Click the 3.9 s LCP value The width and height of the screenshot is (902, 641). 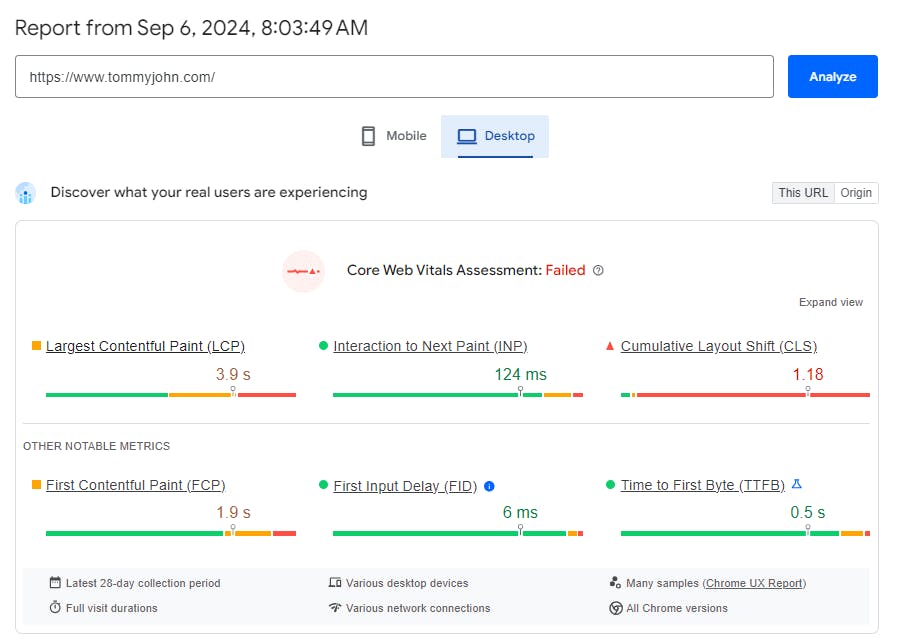coord(233,374)
